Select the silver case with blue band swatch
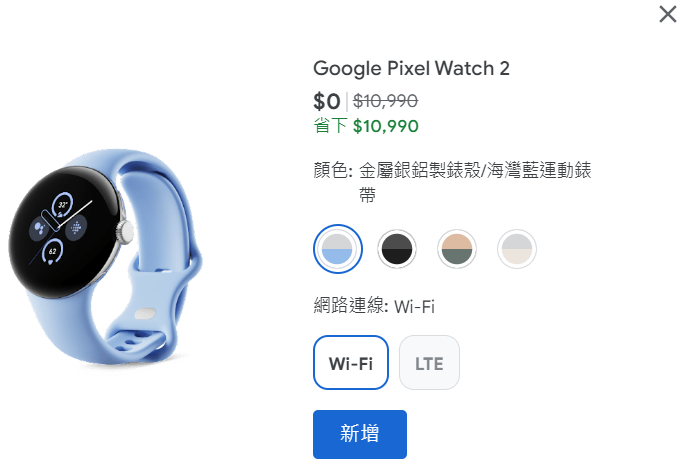 click(x=337, y=249)
